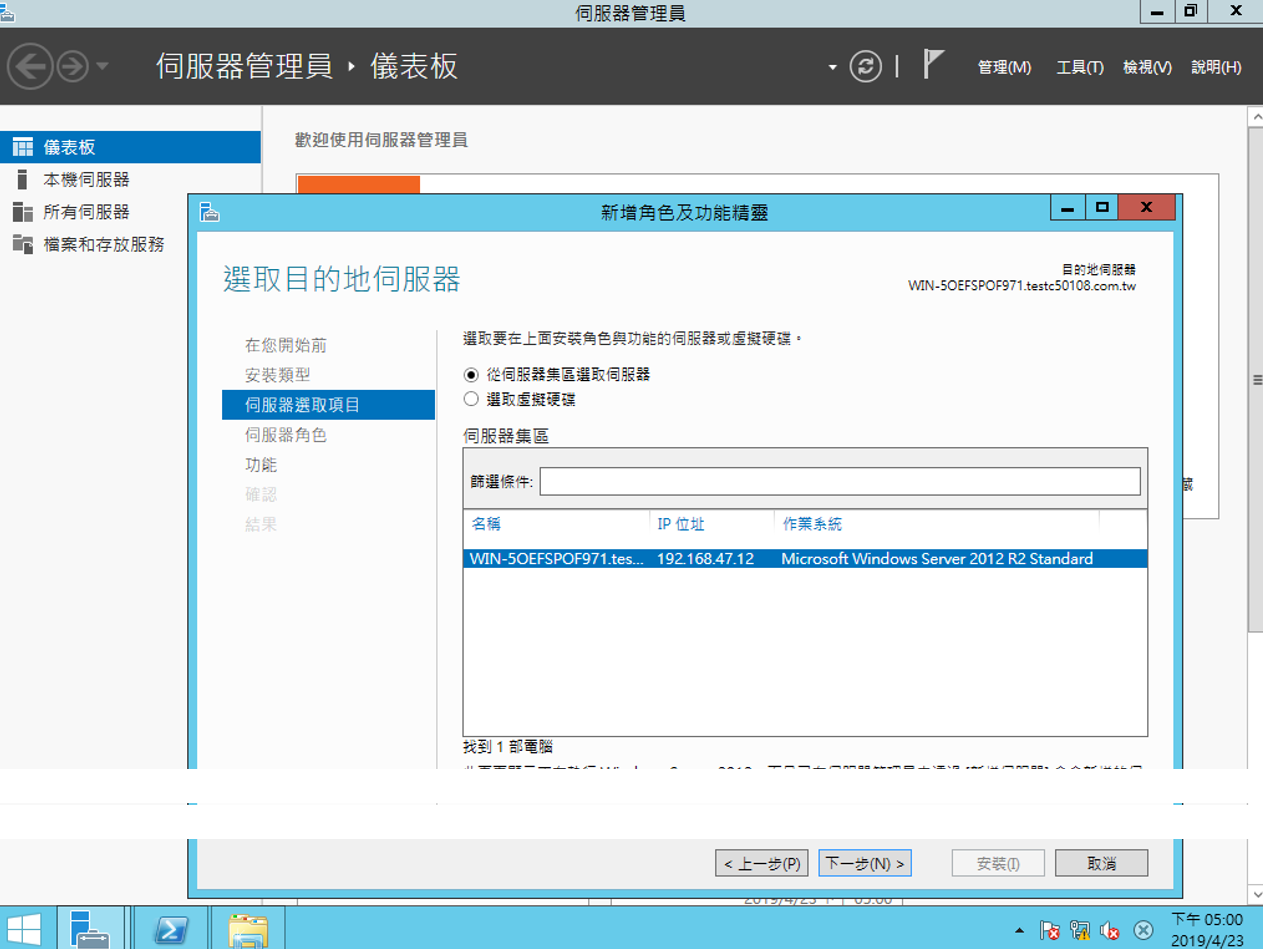The width and height of the screenshot is (1263, 949).
Task: Select 選取虛擬硬碟 radio button
Action: [472, 399]
